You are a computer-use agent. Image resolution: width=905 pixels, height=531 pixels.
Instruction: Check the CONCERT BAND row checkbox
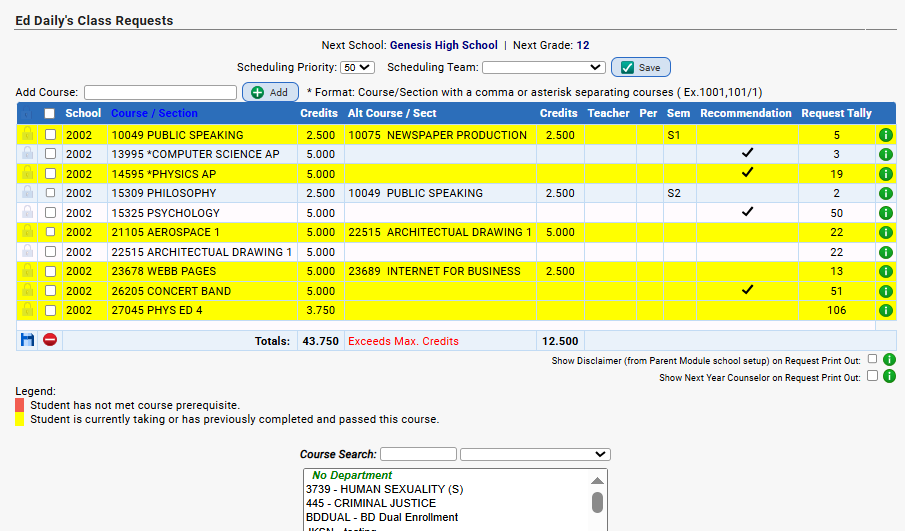tap(50, 291)
